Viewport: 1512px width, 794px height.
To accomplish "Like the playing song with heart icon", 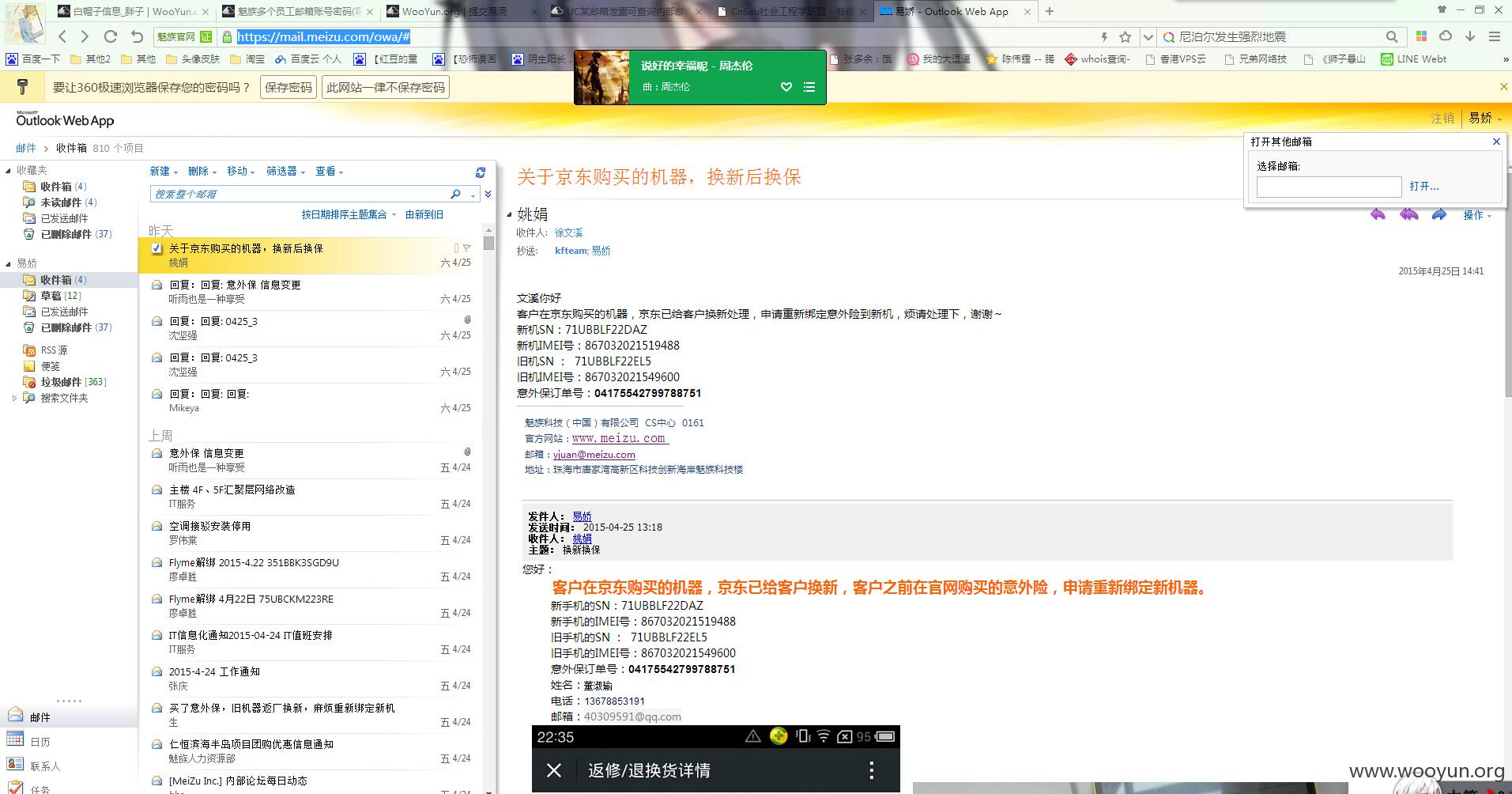I will tap(786, 87).
